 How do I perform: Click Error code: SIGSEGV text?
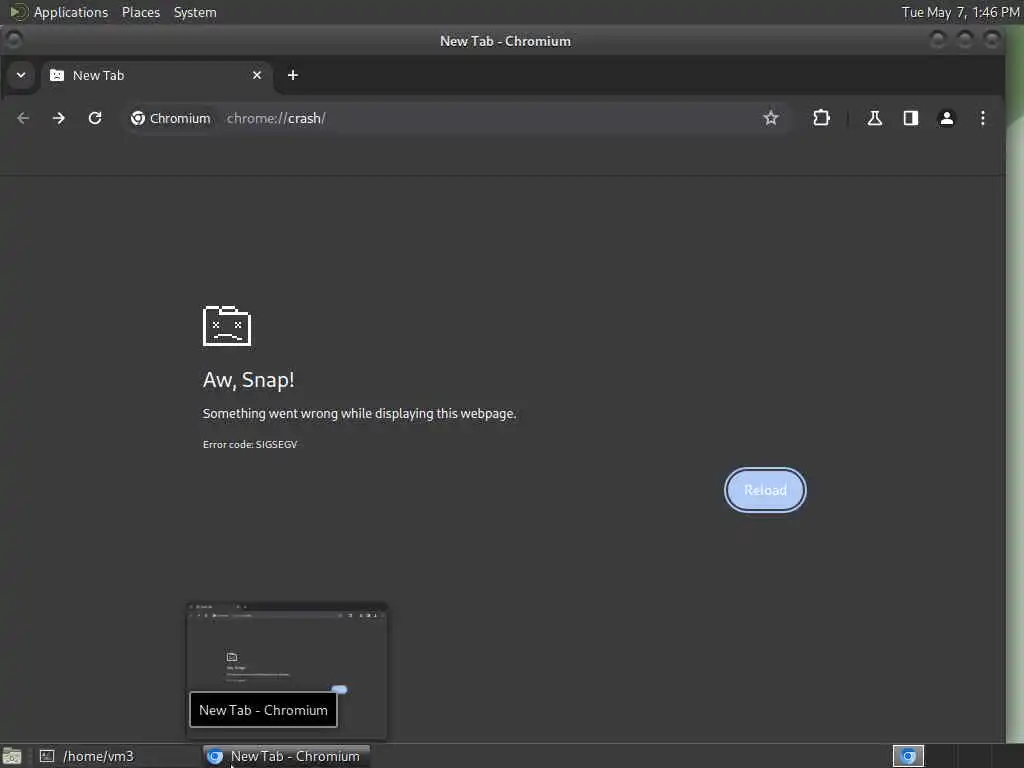pos(249,444)
